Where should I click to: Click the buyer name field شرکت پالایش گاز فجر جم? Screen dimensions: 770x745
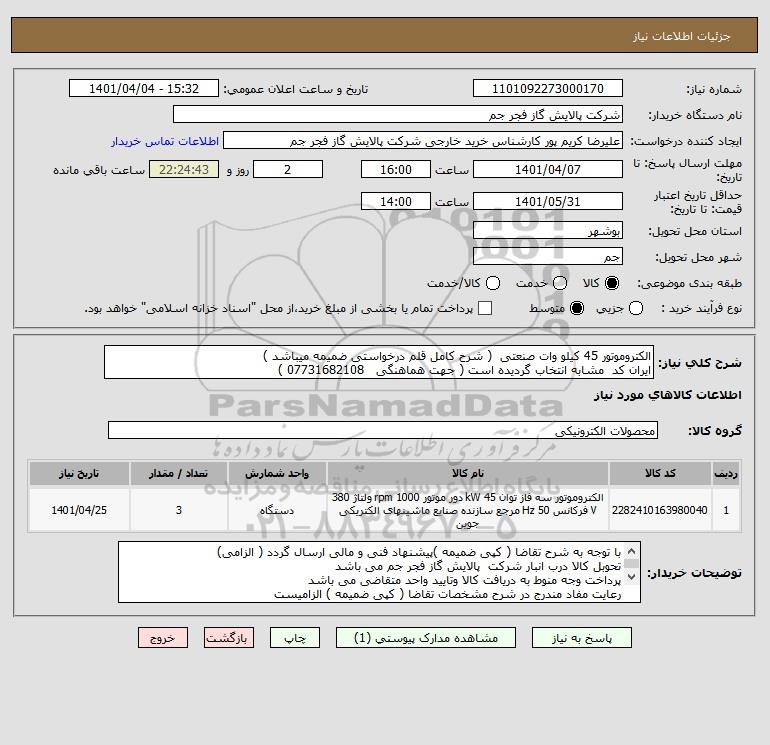(x=398, y=114)
